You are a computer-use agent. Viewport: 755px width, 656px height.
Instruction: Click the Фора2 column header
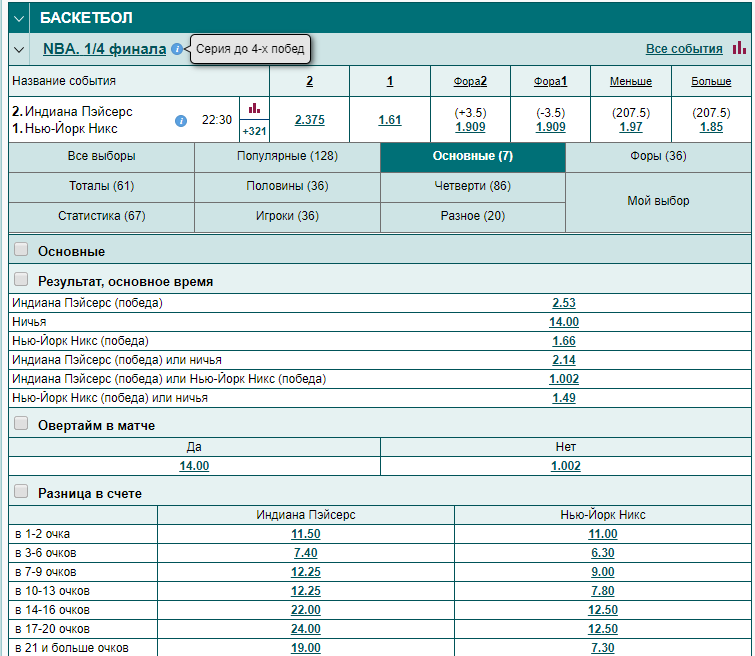(470, 81)
